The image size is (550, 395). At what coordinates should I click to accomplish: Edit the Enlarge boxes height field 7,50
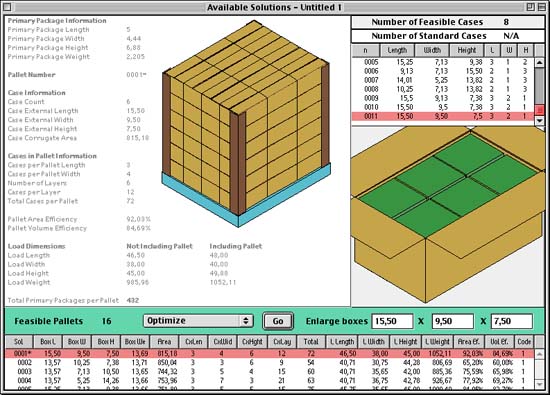(512, 321)
